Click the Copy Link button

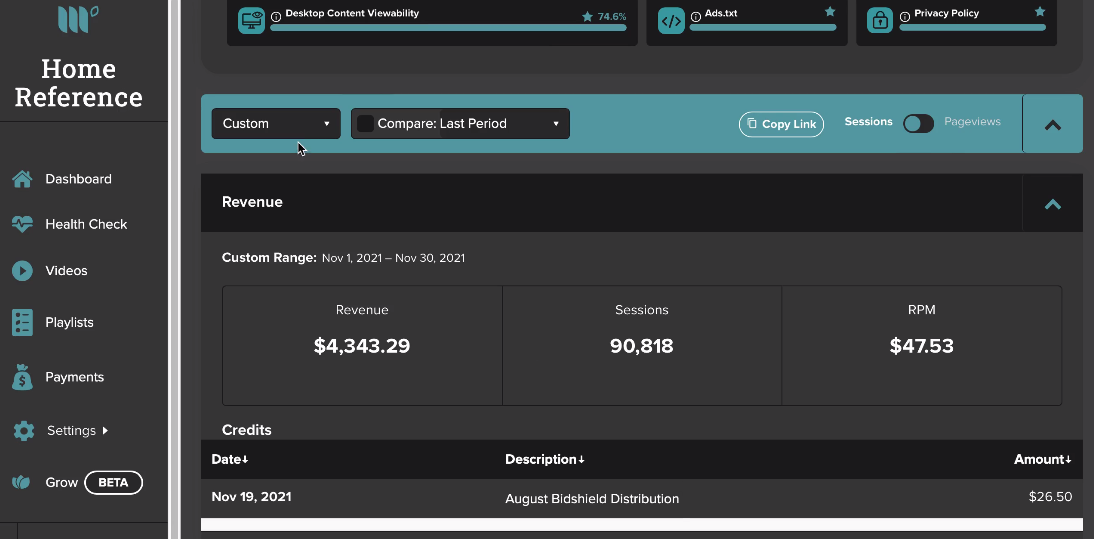click(x=781, y=124)
